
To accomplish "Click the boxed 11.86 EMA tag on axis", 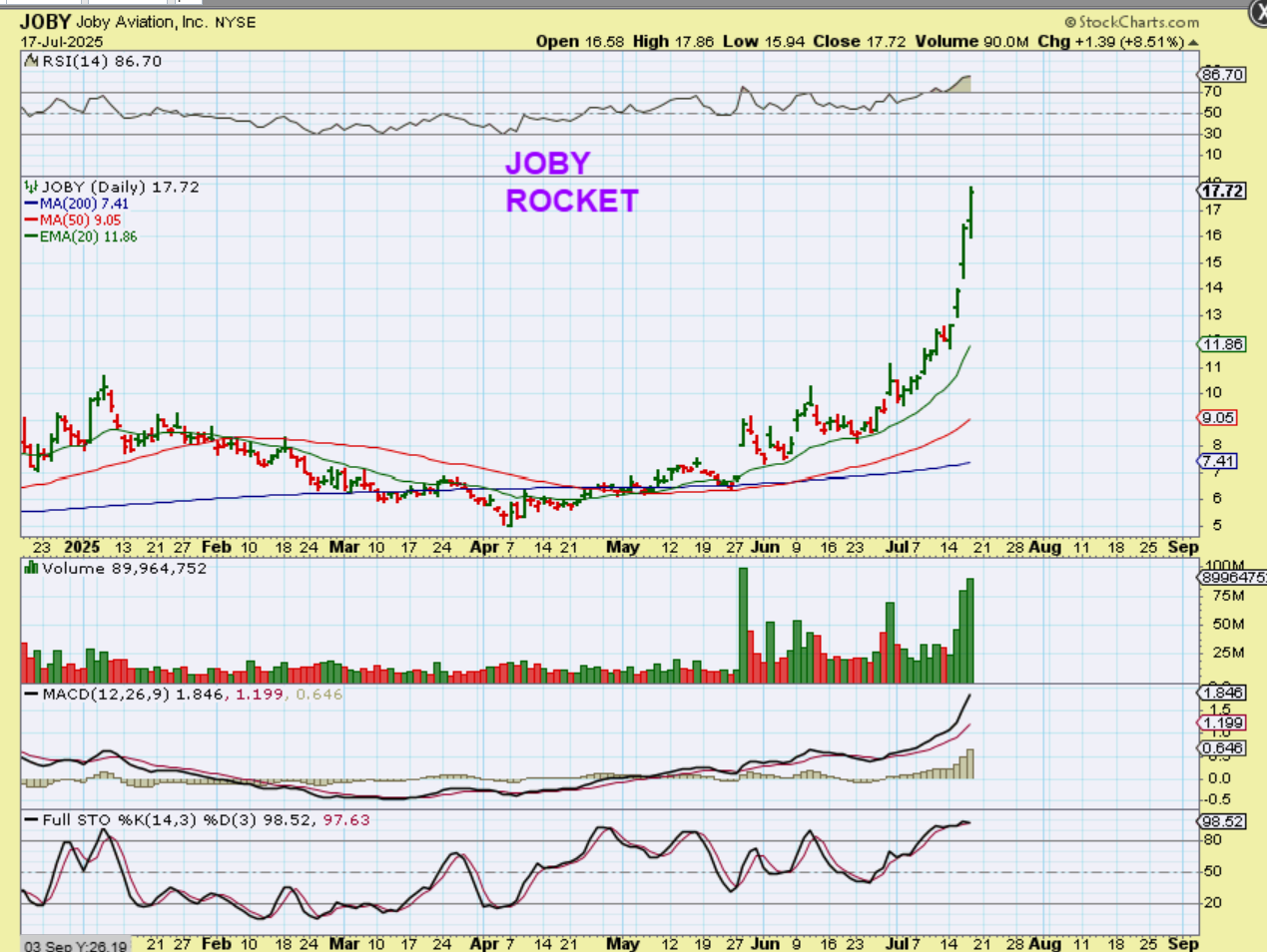I will point(1222,344).
